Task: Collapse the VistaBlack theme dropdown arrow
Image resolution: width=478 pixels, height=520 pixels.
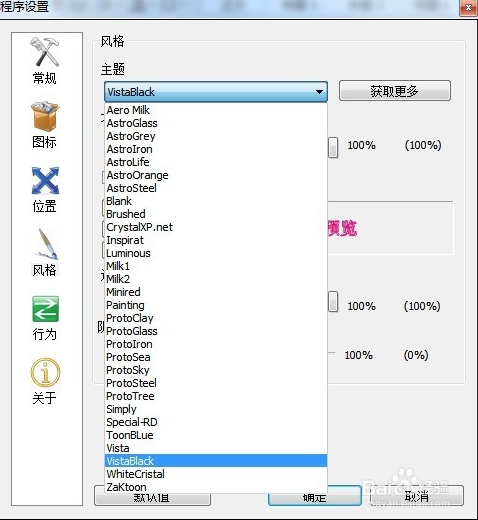Action: [x=319, y=92]
